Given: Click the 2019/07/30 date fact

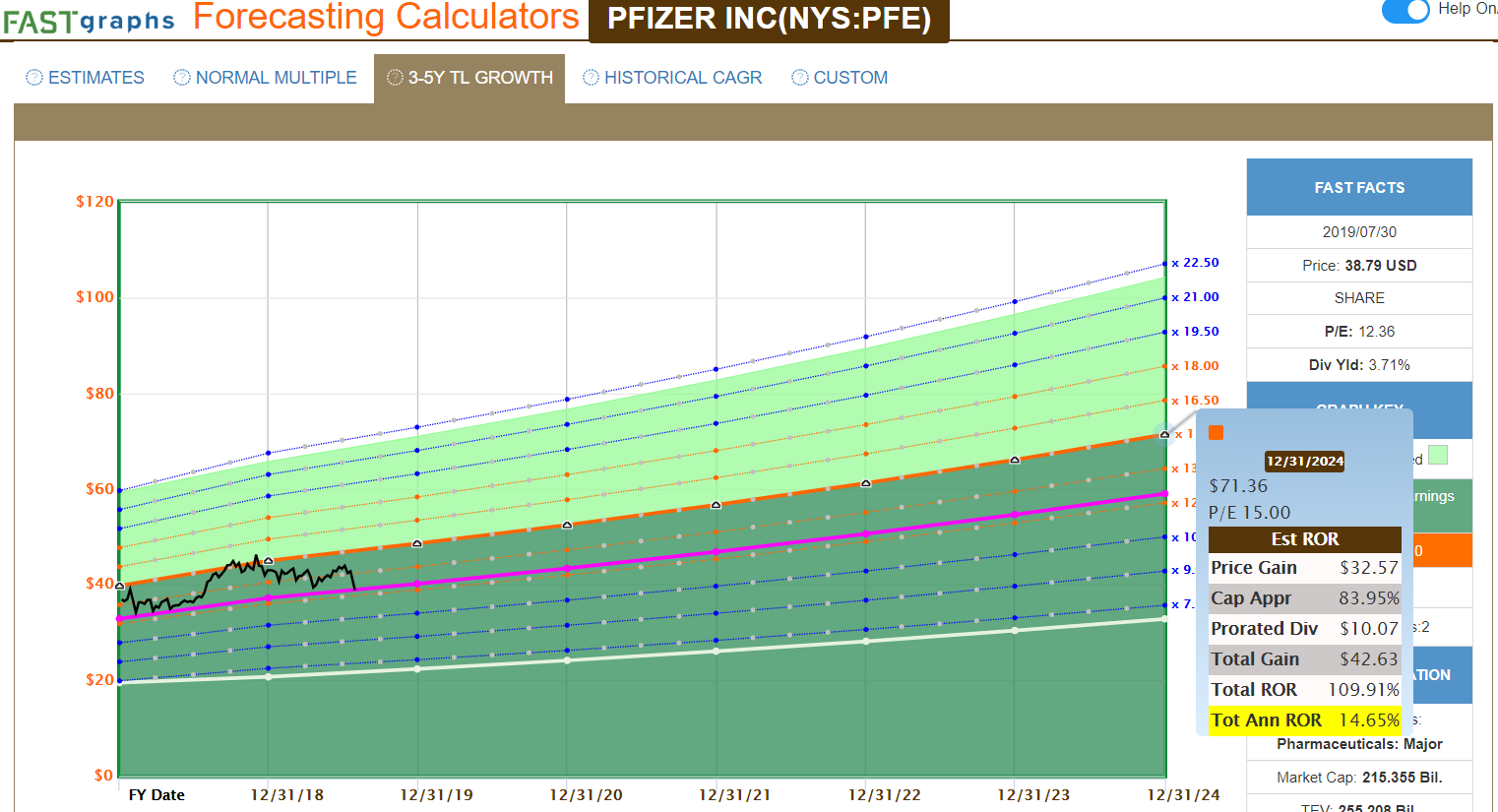Looking at the screenshot, I should pyautogui.click(x=1359, y=232).
